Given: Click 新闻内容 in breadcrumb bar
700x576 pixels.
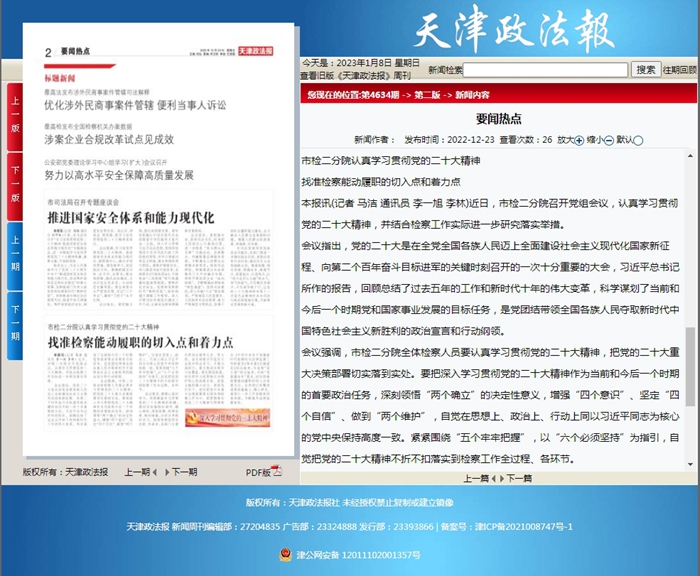Looking at the screenshot, I should [472, 95].
